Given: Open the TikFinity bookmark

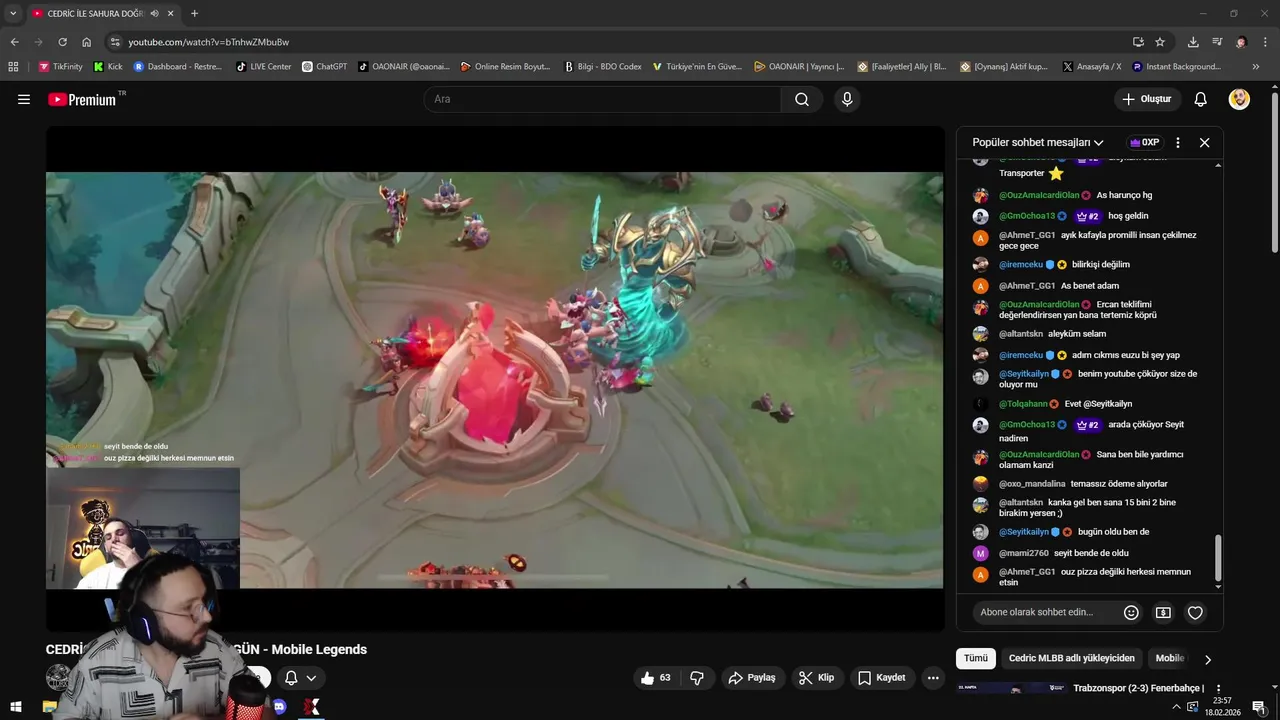Looking at the screenshot, I should [61, 67].
